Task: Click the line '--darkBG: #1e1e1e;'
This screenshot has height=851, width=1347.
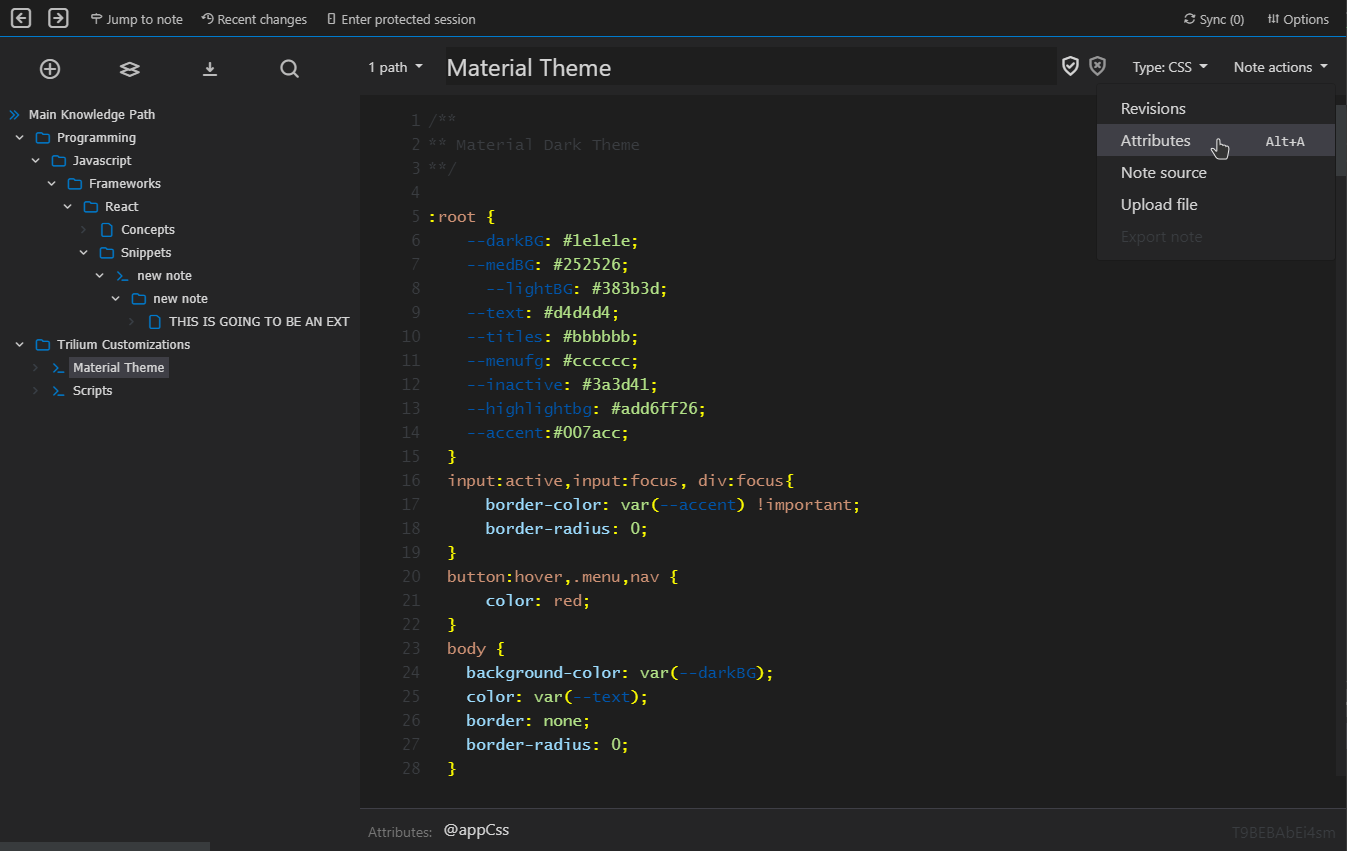Action: (x=552, y=241)
